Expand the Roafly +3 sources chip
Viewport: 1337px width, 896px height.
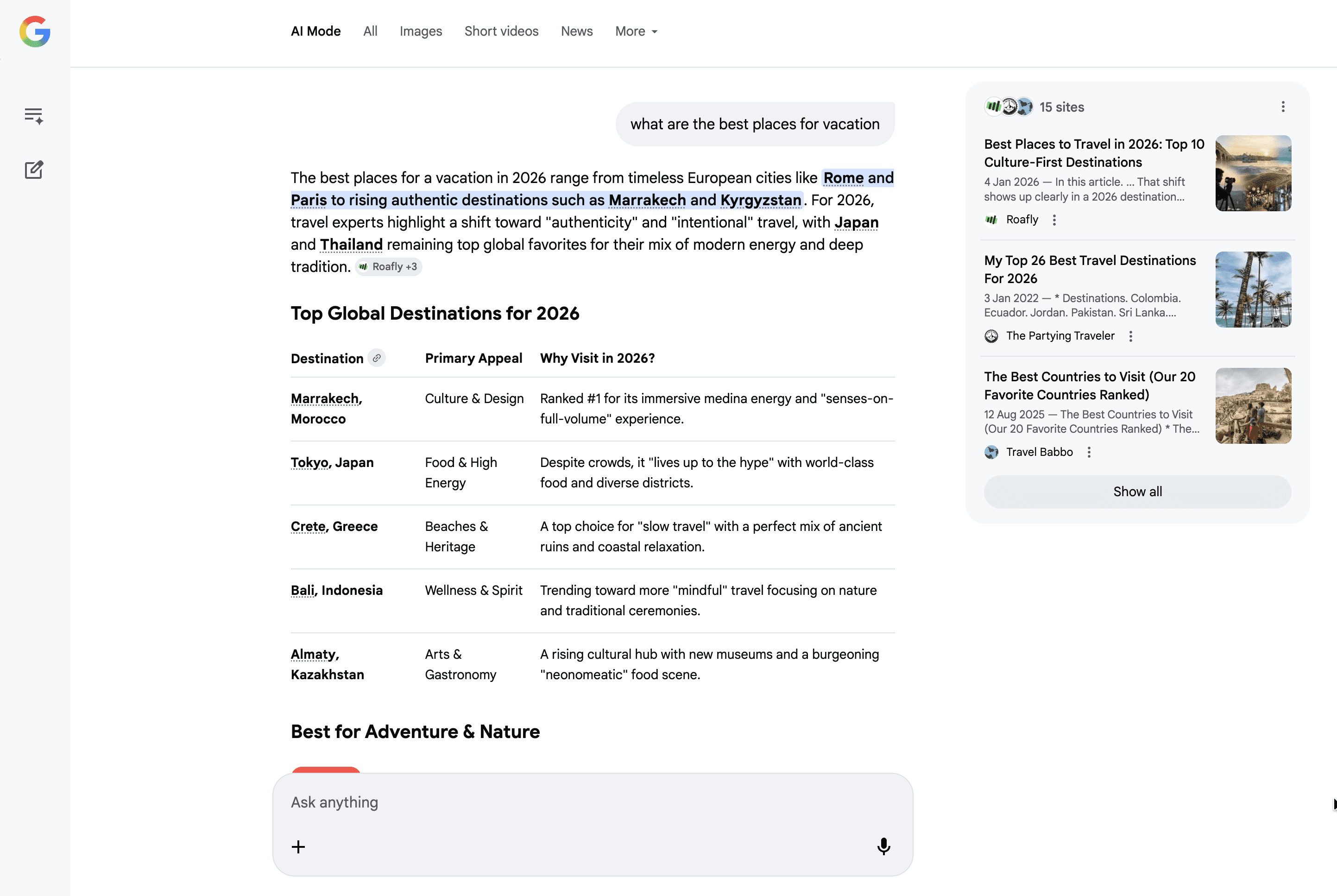[389, 267]
